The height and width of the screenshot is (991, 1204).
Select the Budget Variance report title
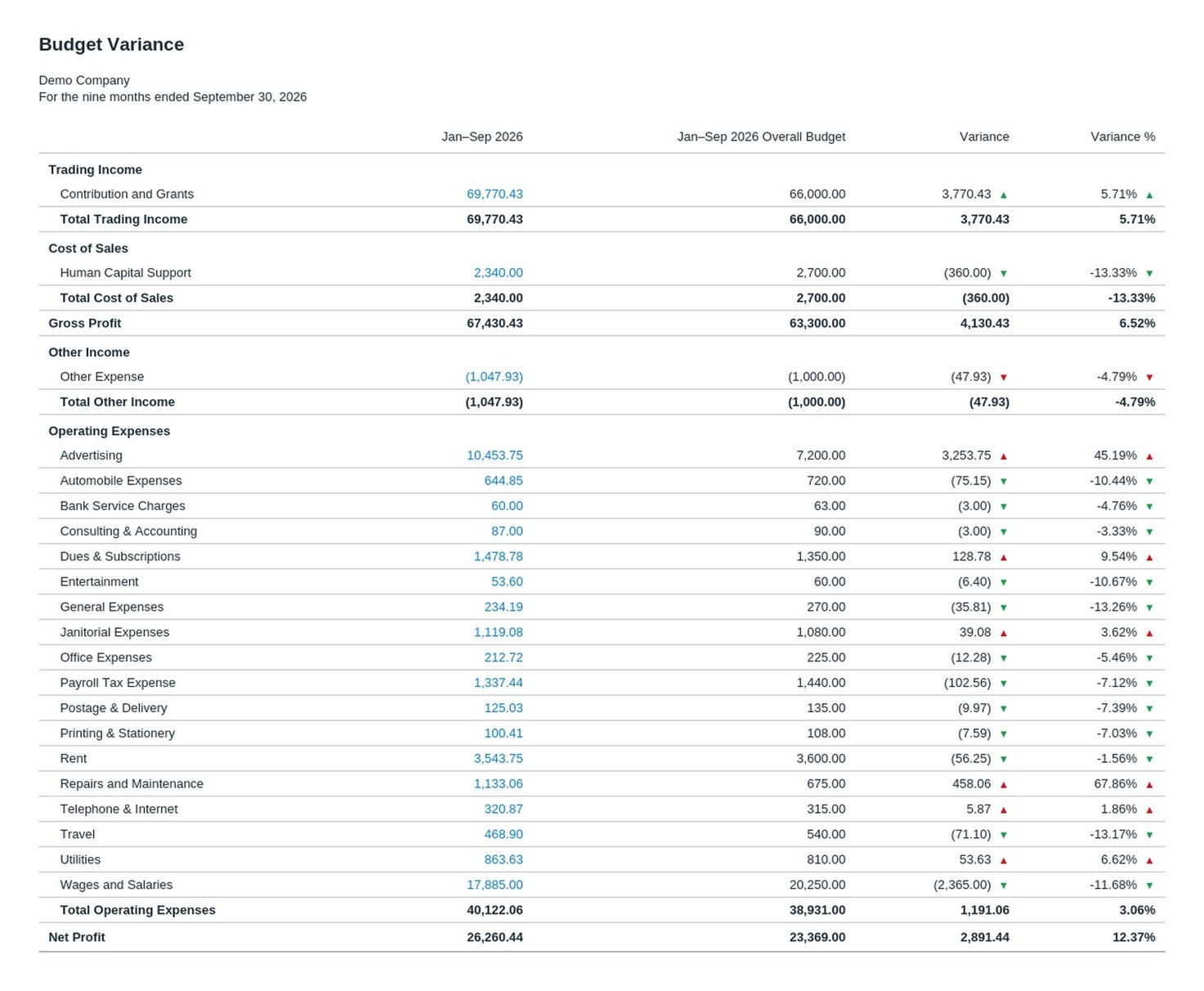[111, 44]
